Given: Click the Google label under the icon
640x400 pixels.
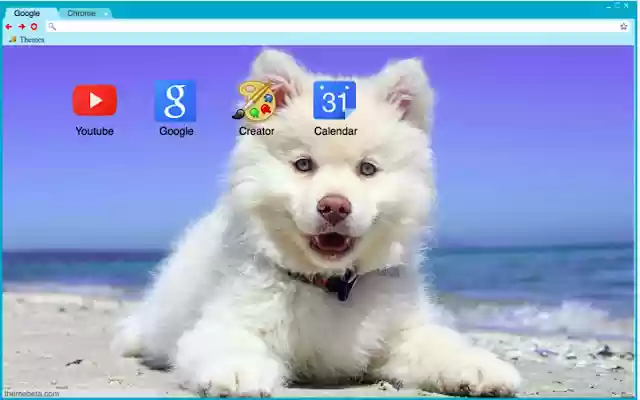Looking at the screenshot, I should coord(176,131).
